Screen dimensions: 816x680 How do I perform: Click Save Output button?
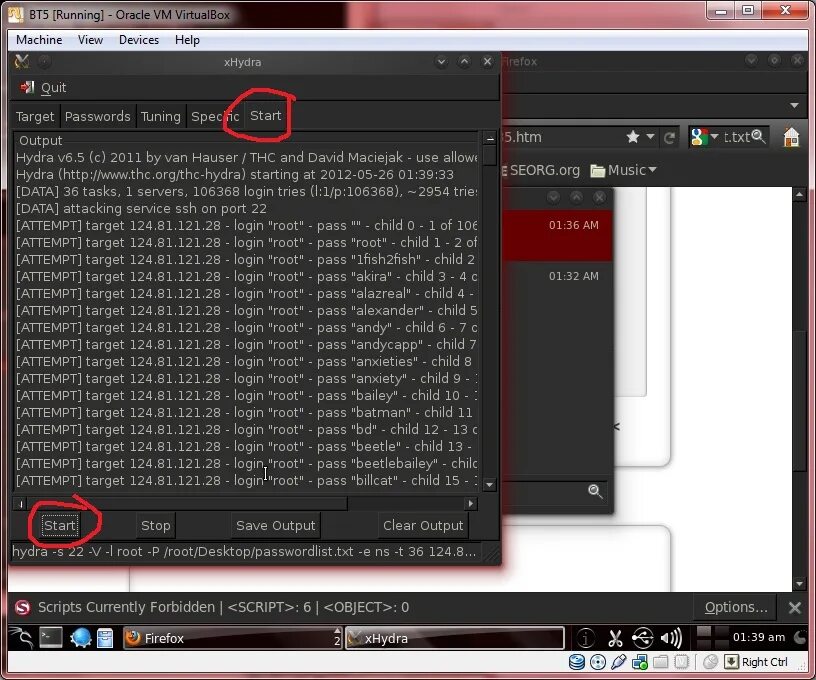pos(276,525)
